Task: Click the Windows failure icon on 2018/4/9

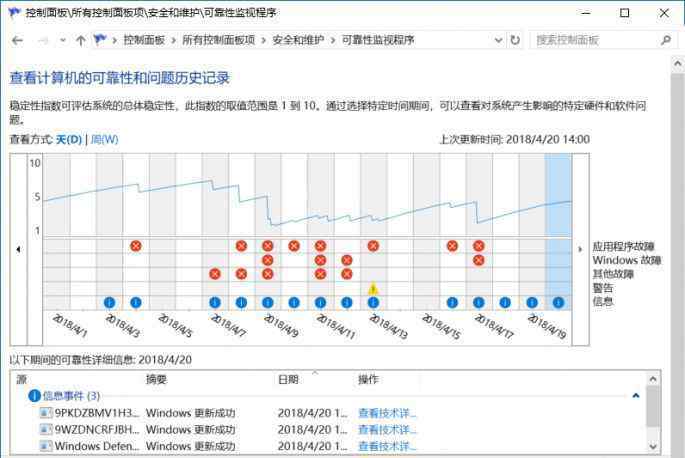Action: click(x=268, y=260)
